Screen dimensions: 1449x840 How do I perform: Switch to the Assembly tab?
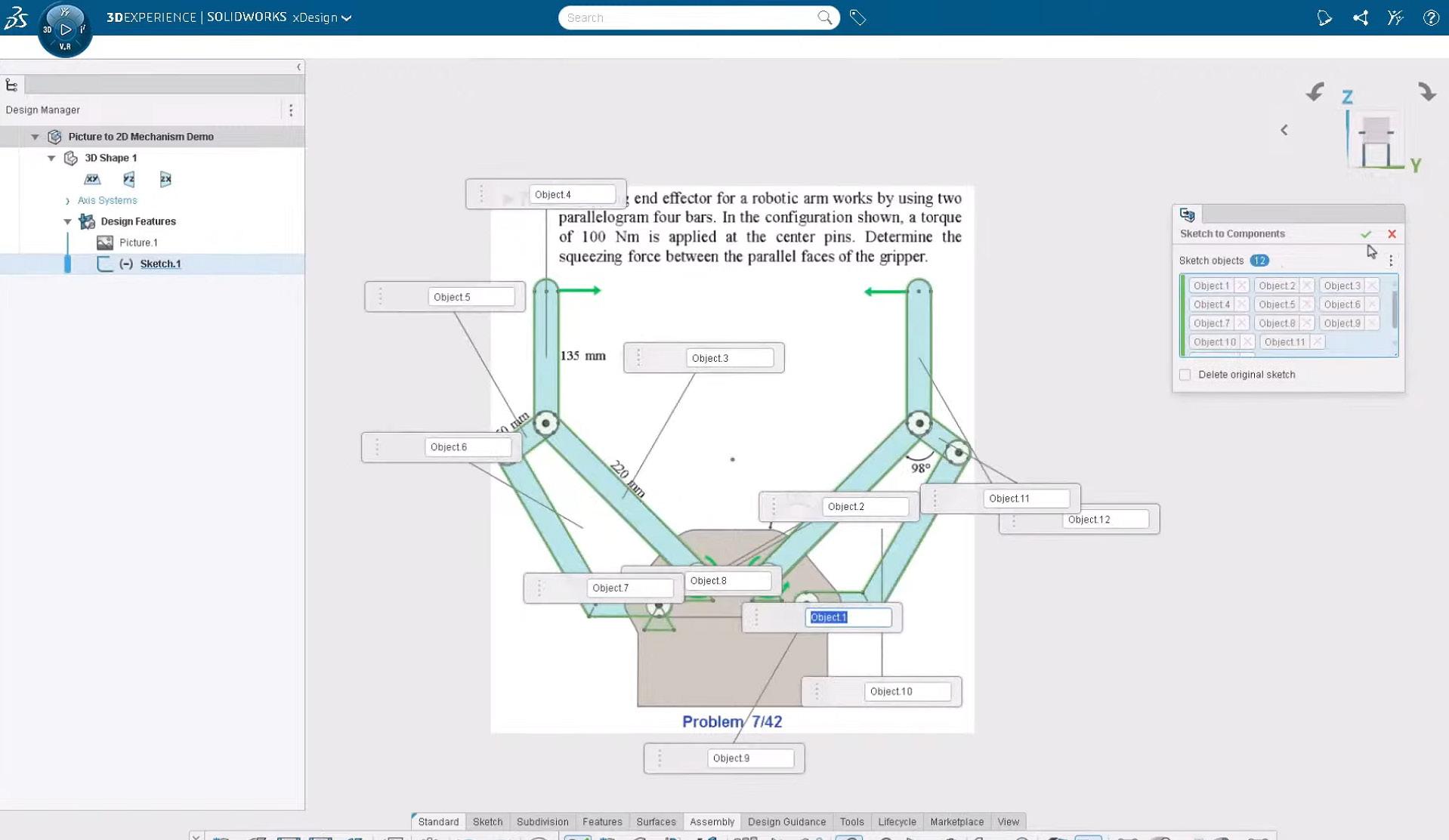[712, 822]
